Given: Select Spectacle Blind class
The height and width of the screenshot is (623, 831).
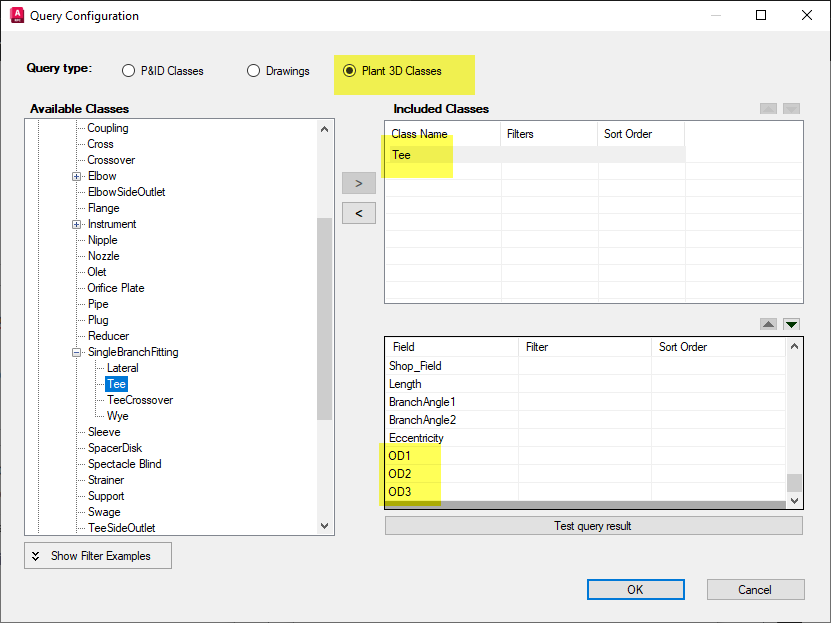Looking at the screenshot, I should (125, 464).
